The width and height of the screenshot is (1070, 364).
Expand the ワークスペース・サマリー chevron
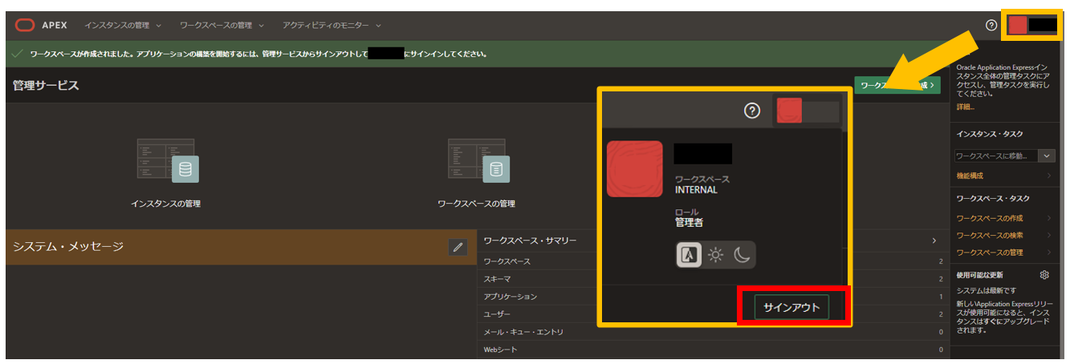[935, 241]
